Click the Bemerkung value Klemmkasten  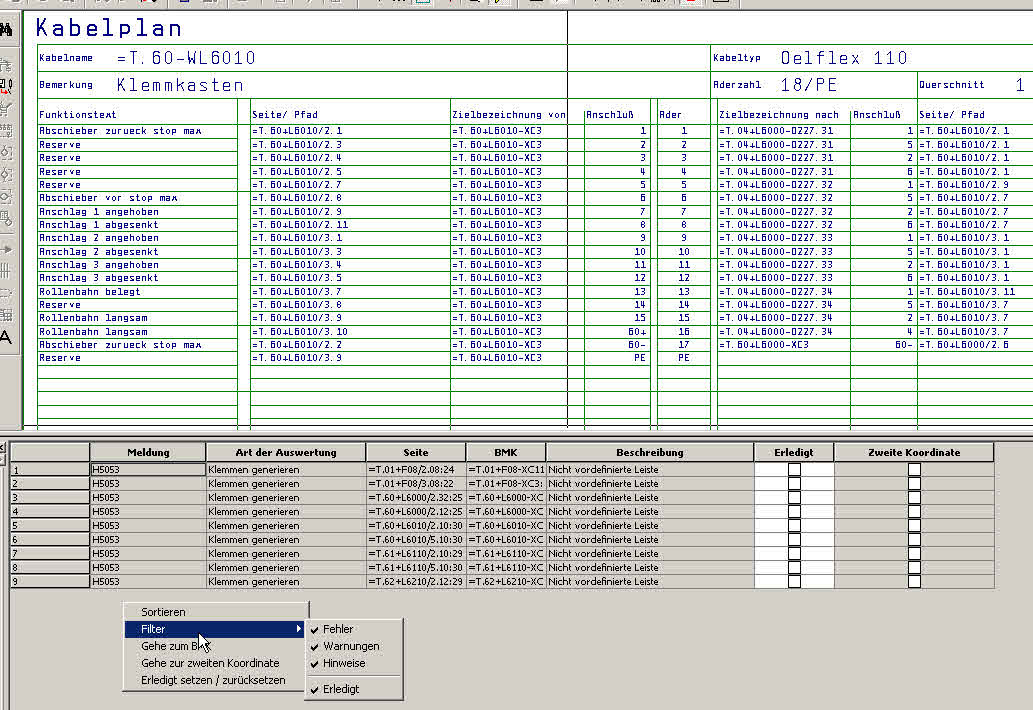pyautogui.click(x=180, y=85)
